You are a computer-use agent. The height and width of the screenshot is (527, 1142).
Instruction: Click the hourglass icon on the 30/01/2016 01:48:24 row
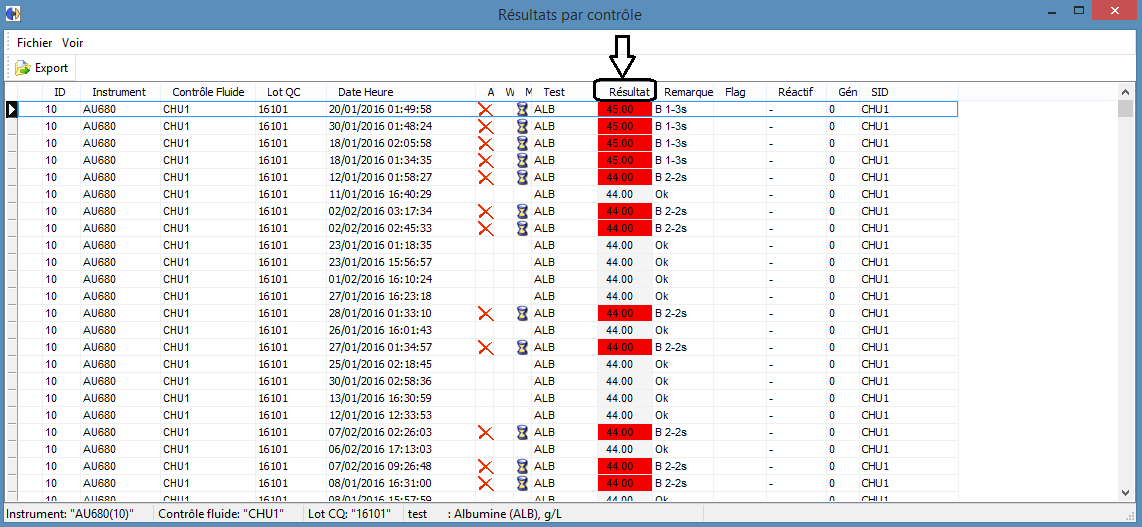pyautogui.click(x=522, y=126)
